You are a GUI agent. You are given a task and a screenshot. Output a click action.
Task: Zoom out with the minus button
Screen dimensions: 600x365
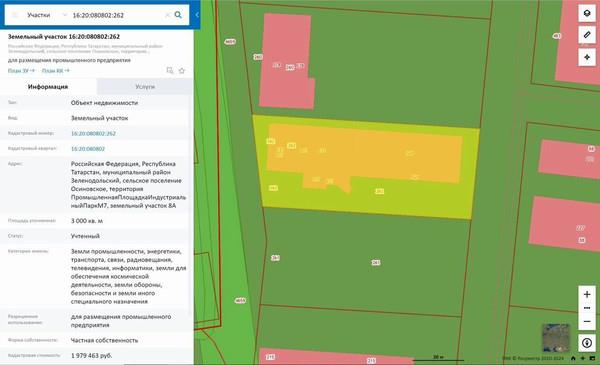pos(587,322)
